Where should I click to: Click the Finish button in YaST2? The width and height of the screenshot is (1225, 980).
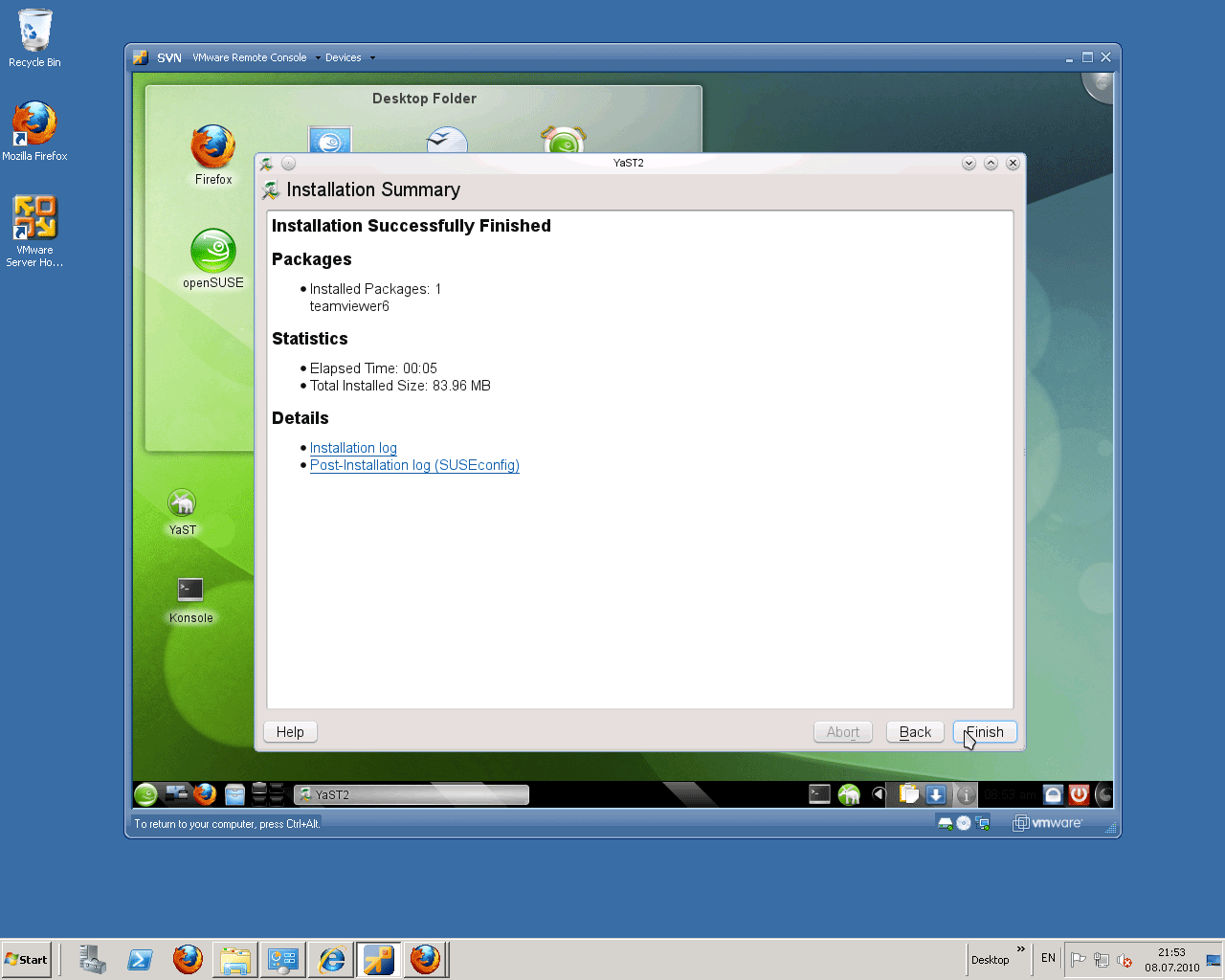pos(985,732)
